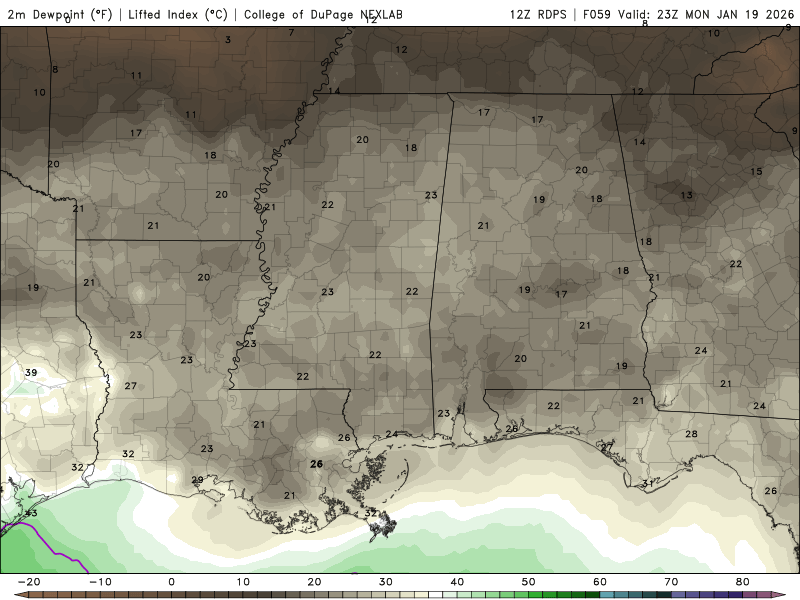
Task: Select the "College of DuPage NEXLAB" header text
Action: [323, 14]
